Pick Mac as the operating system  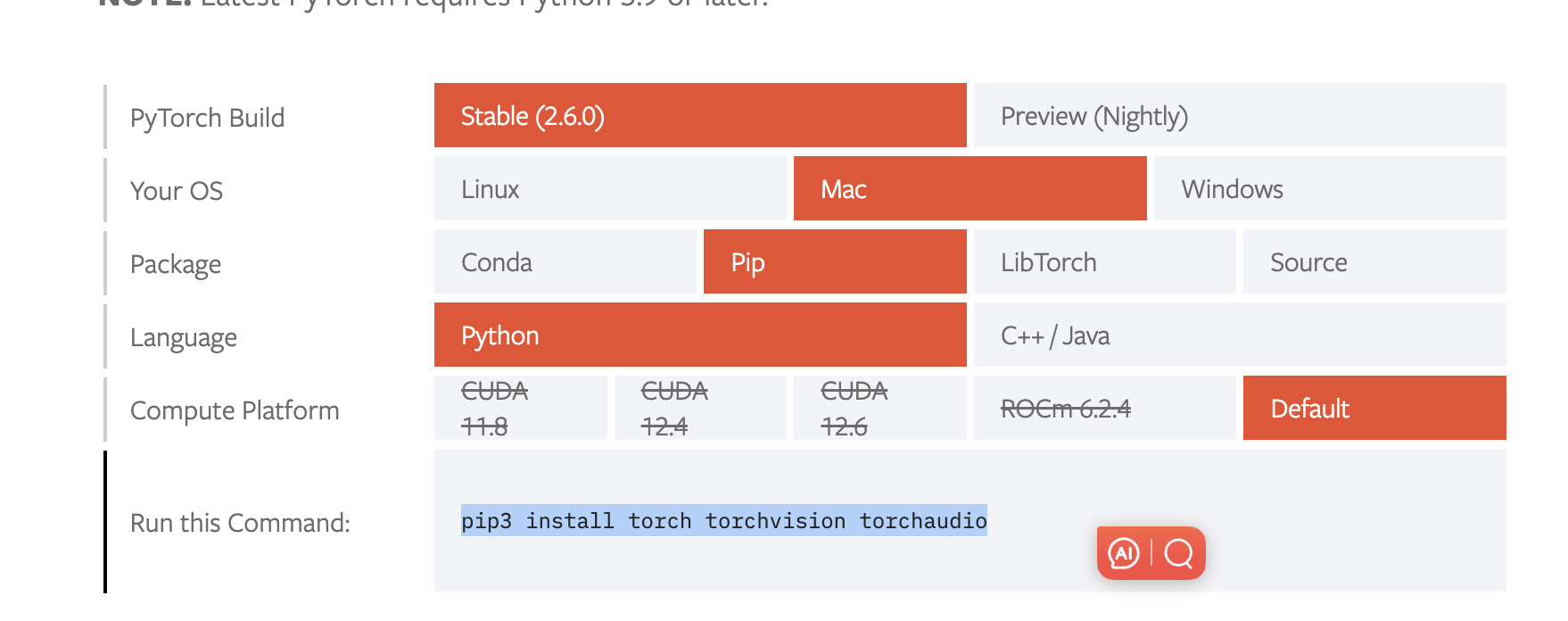click(x=970, y=189)
